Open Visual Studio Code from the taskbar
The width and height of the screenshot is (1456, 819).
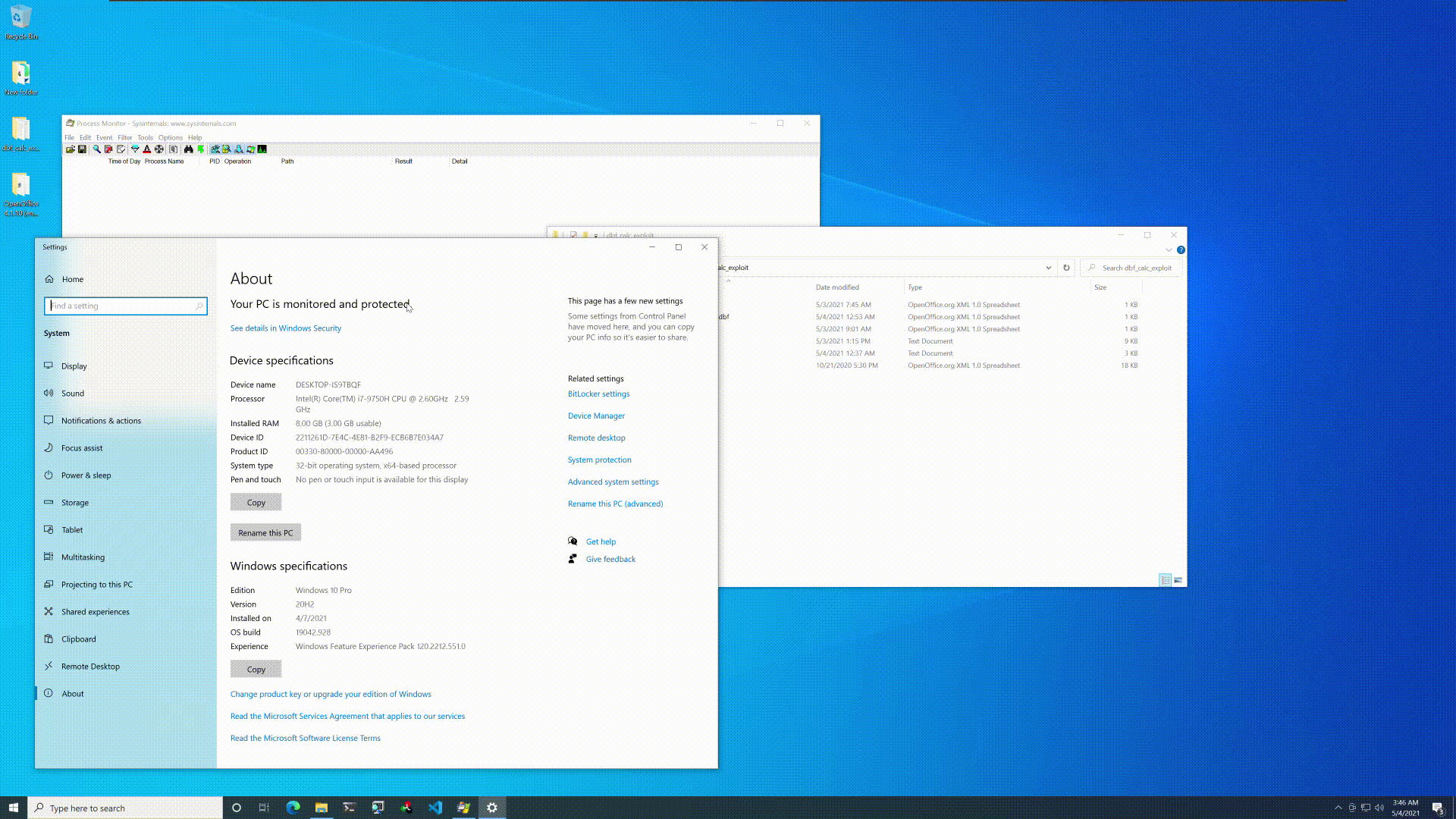[435, 808]
